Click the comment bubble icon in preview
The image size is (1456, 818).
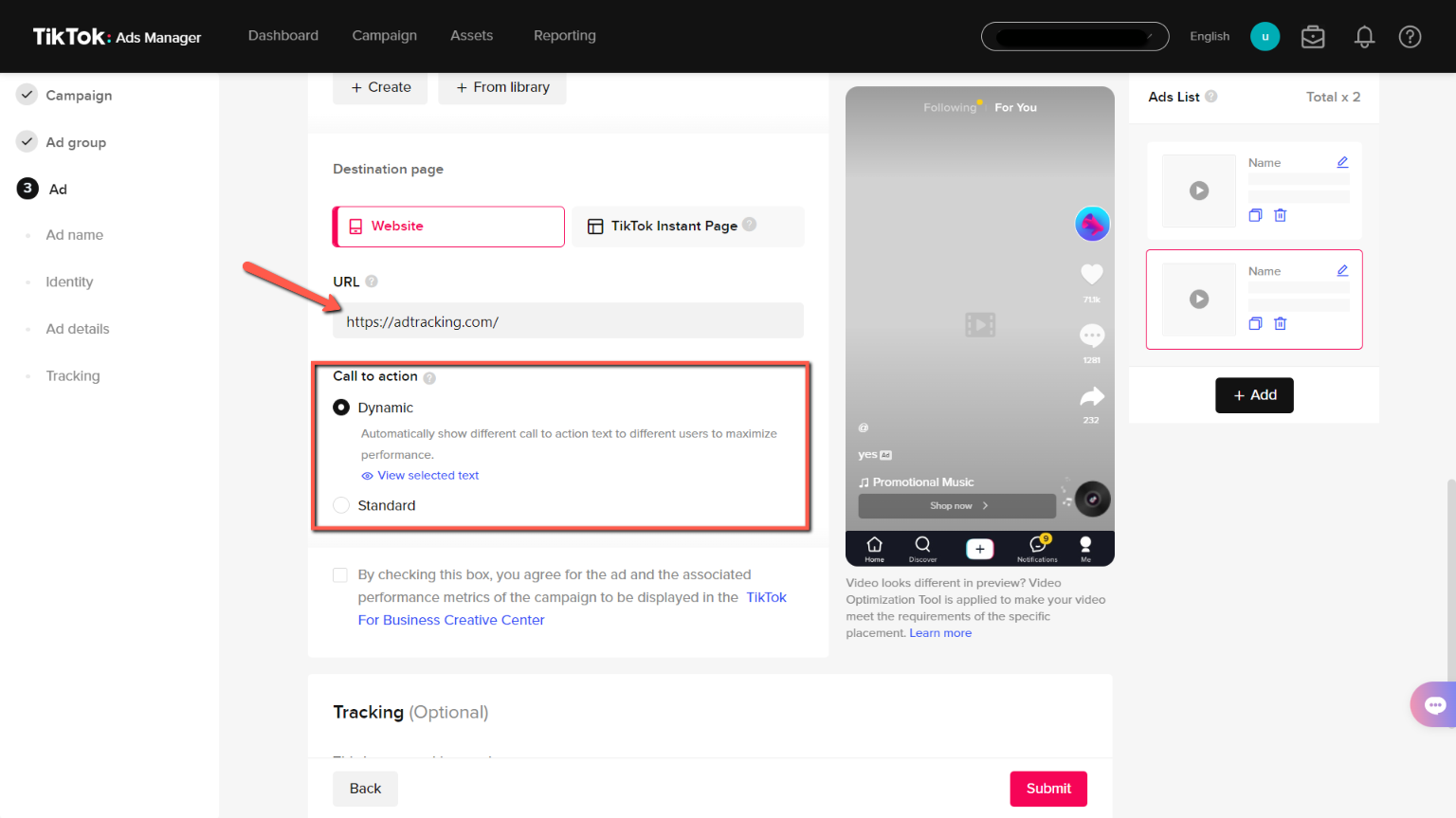click(1092, 335)
